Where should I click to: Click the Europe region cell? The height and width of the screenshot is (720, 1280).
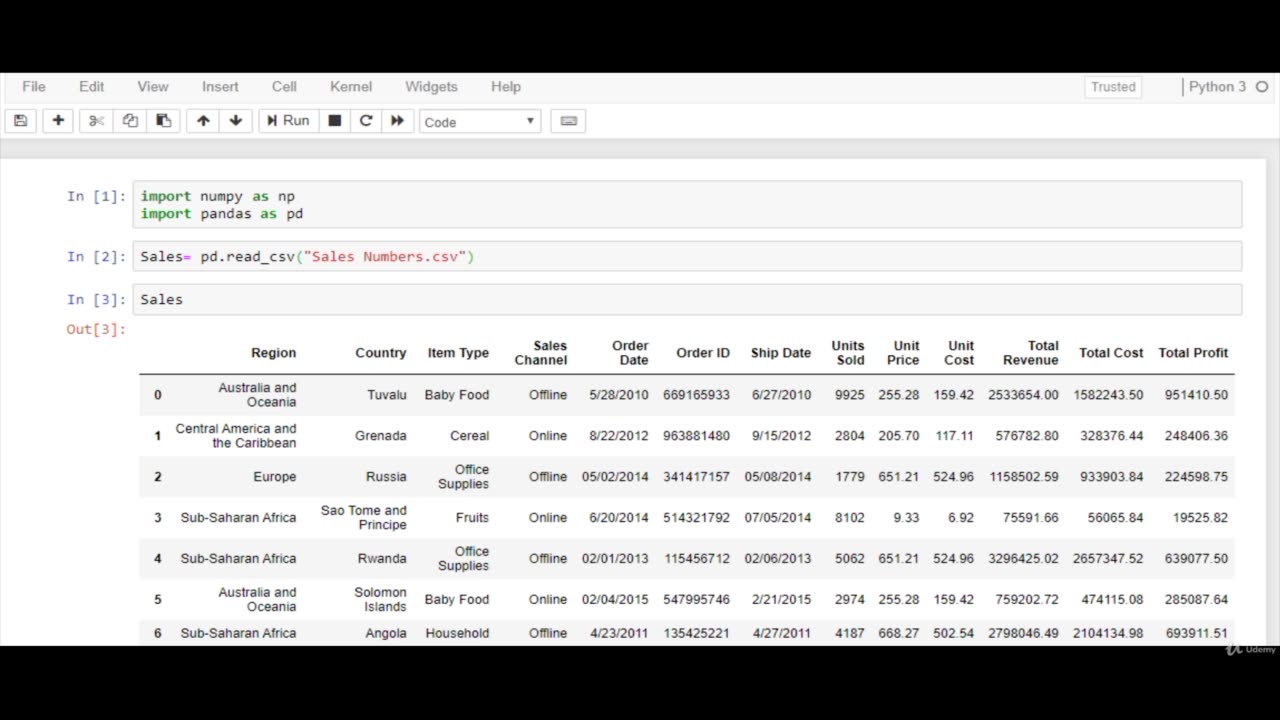275,477
